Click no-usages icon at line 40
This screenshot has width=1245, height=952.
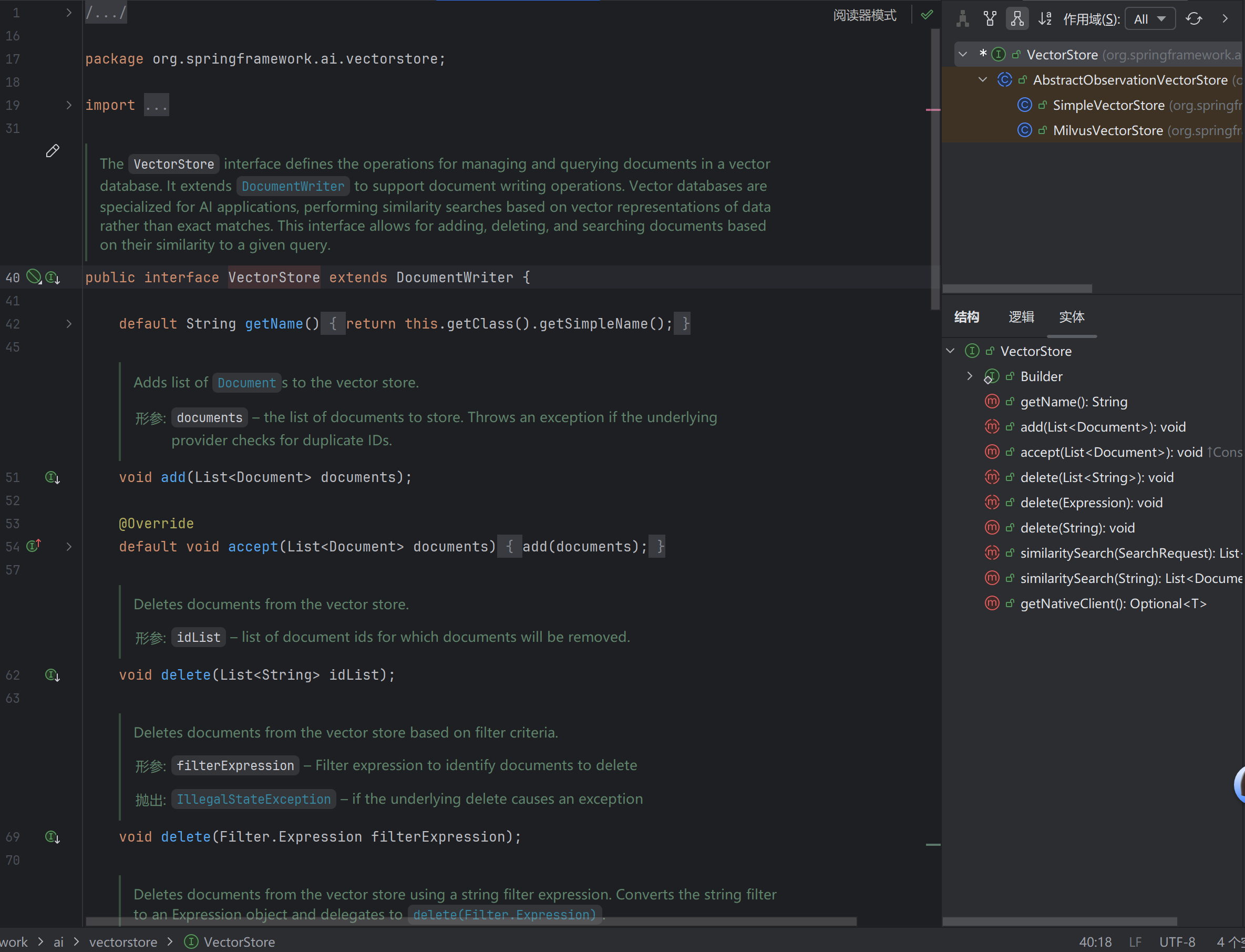point(34,277)
